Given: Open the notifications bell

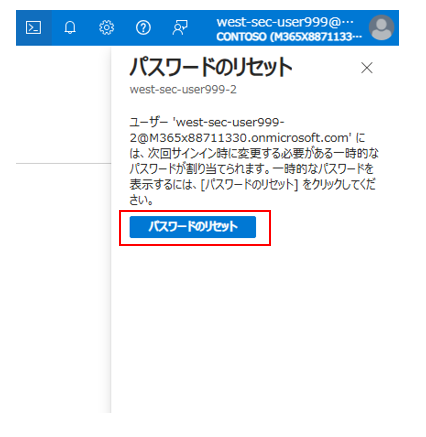Looking at the screenshot, I should [70, 28].
